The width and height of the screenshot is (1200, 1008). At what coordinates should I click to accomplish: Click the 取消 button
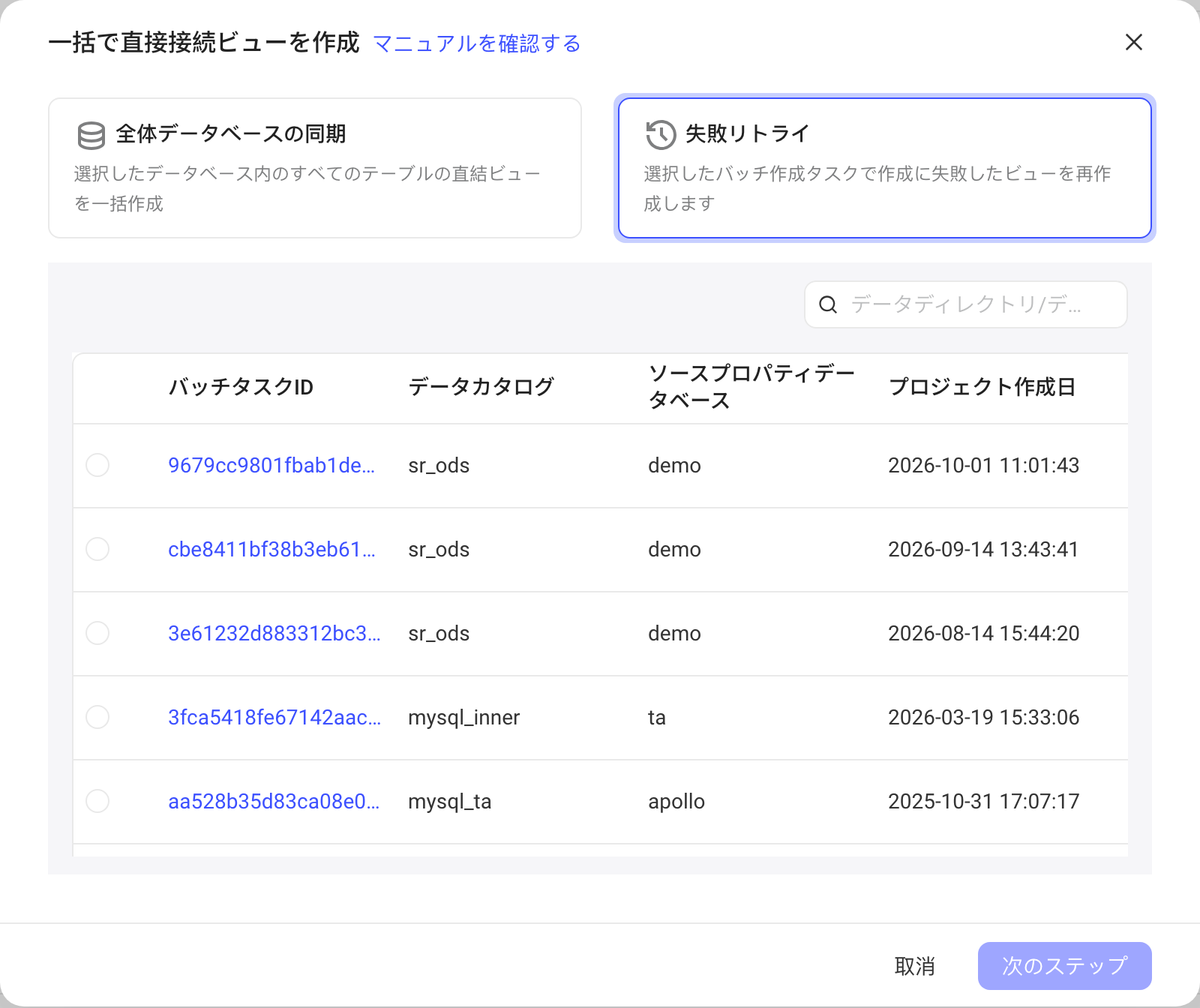point(915,966)
